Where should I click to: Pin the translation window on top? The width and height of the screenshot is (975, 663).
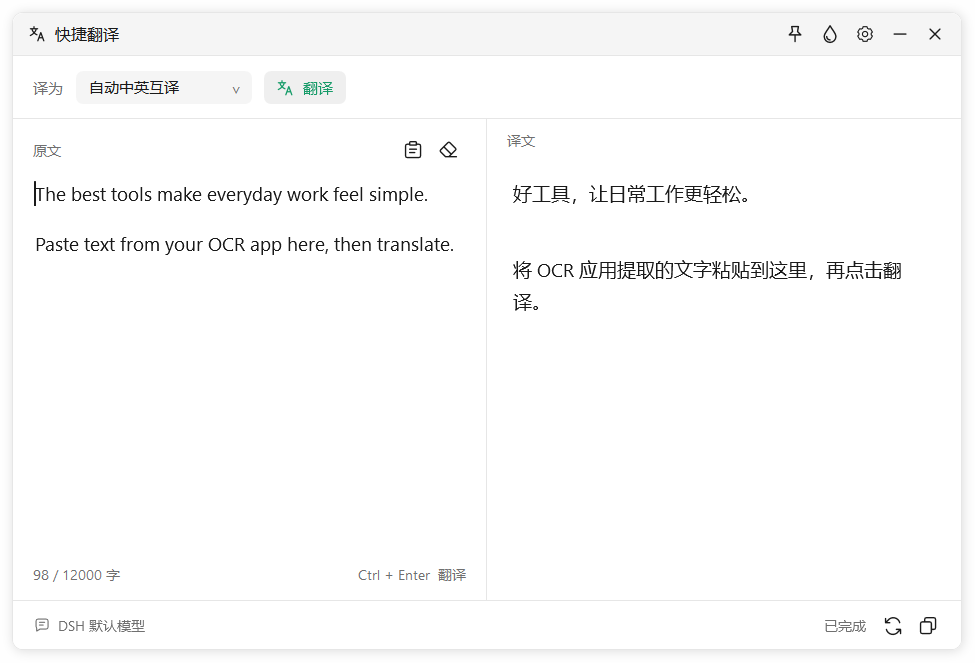click(795, 34)
